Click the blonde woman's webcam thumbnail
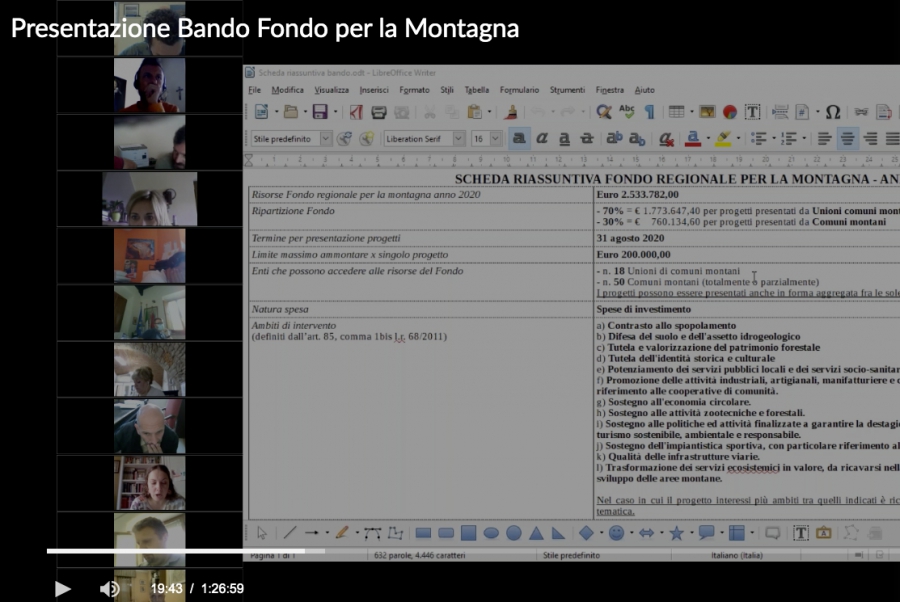Screen dimensions: 900x602 149,199
